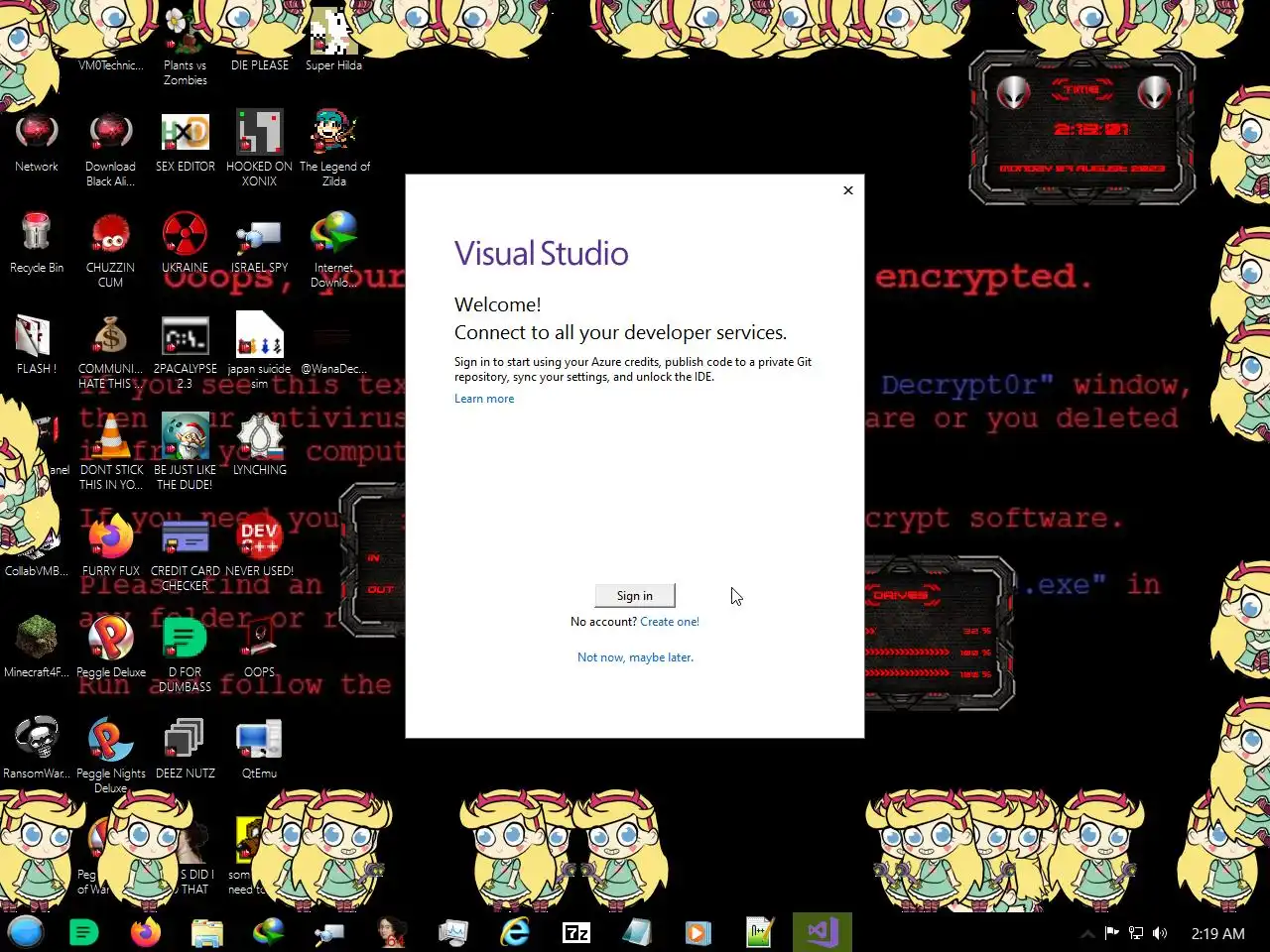This screenshot has width=1270, height=952.
Task: Click the alien clock desktop gadget
Action: coord(1082,128)
